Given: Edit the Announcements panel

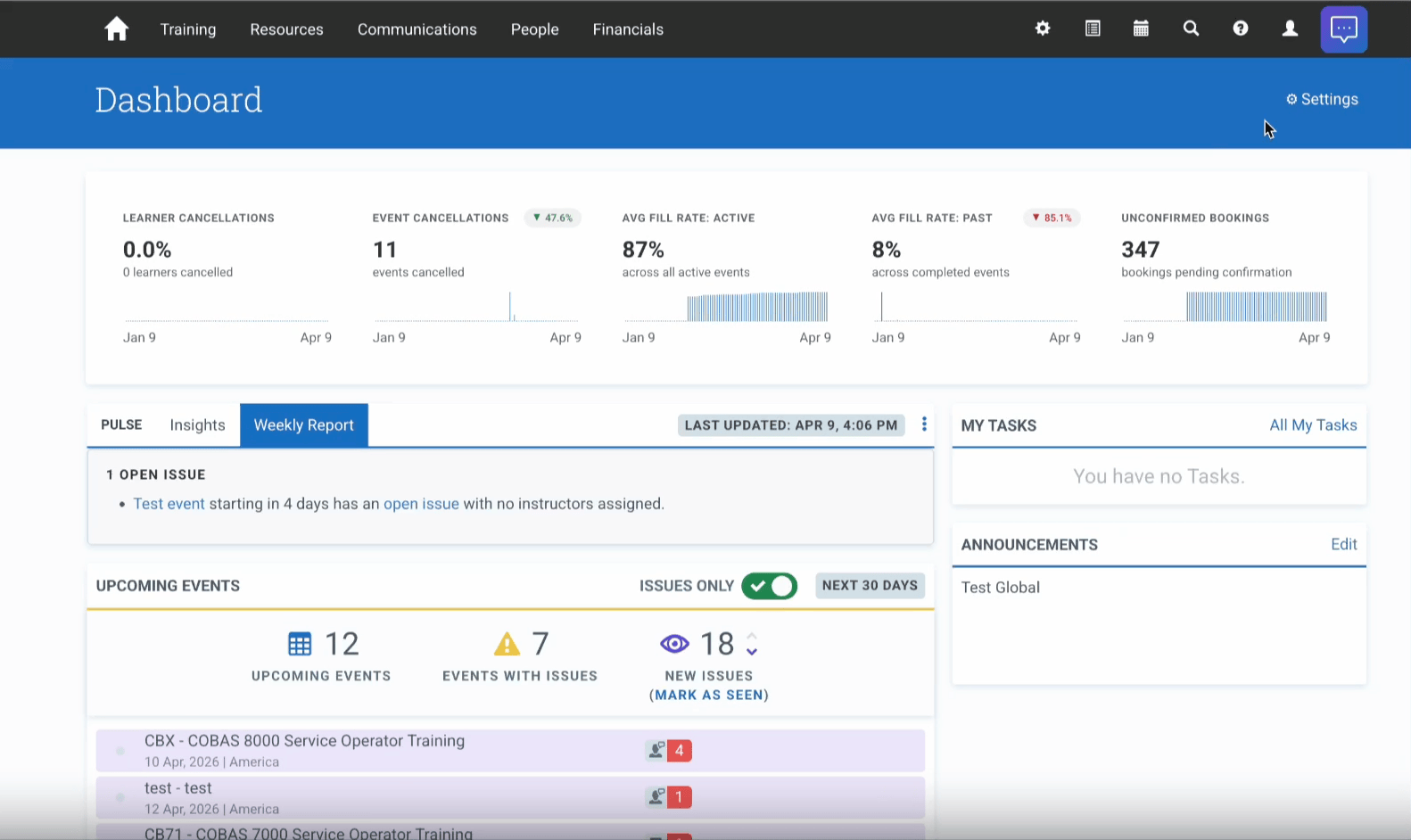Looking at the screenshot, I should (1344, 545).
